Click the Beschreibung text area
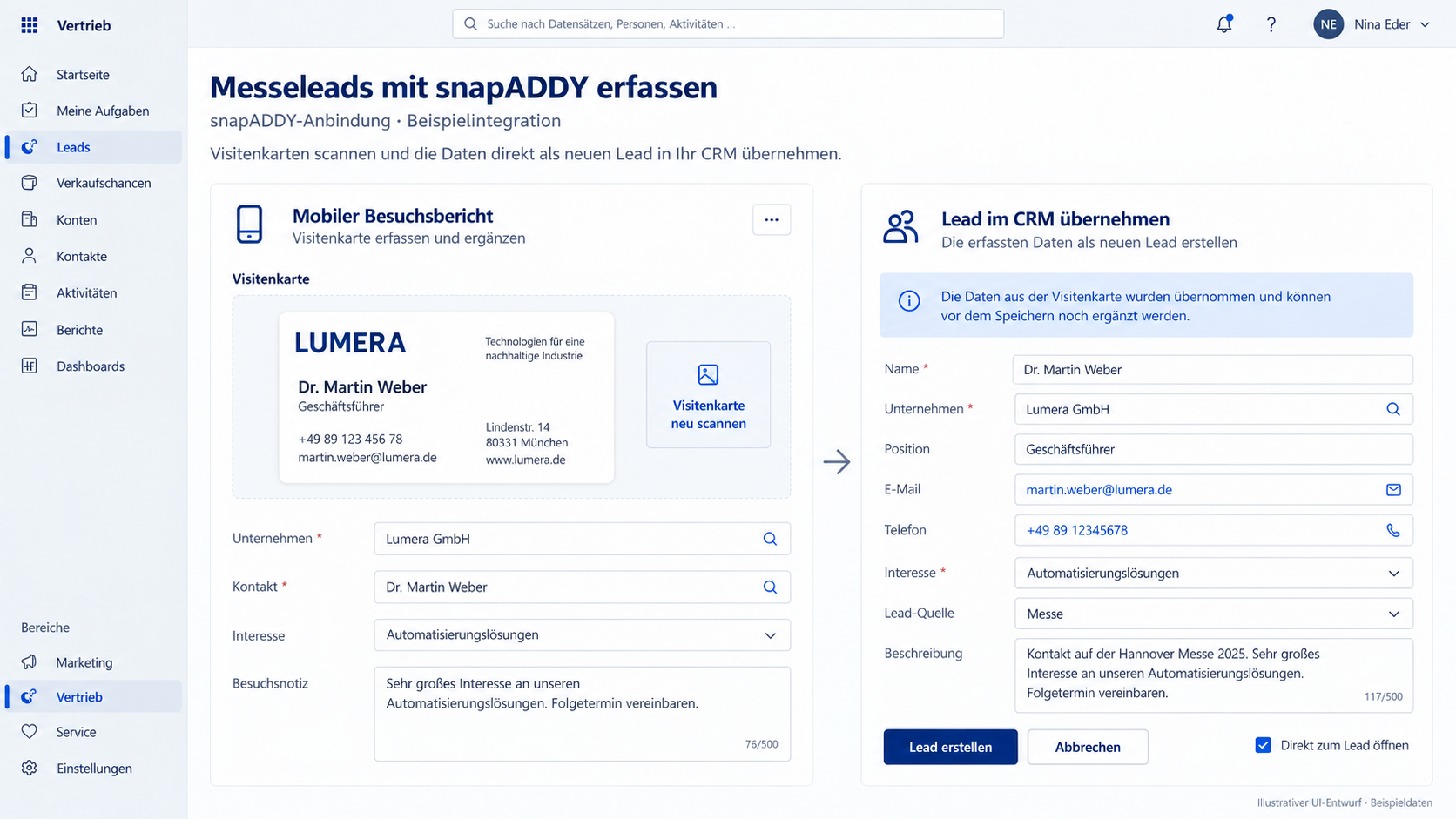The image size is (1456, 819). tap(1213, 675)
